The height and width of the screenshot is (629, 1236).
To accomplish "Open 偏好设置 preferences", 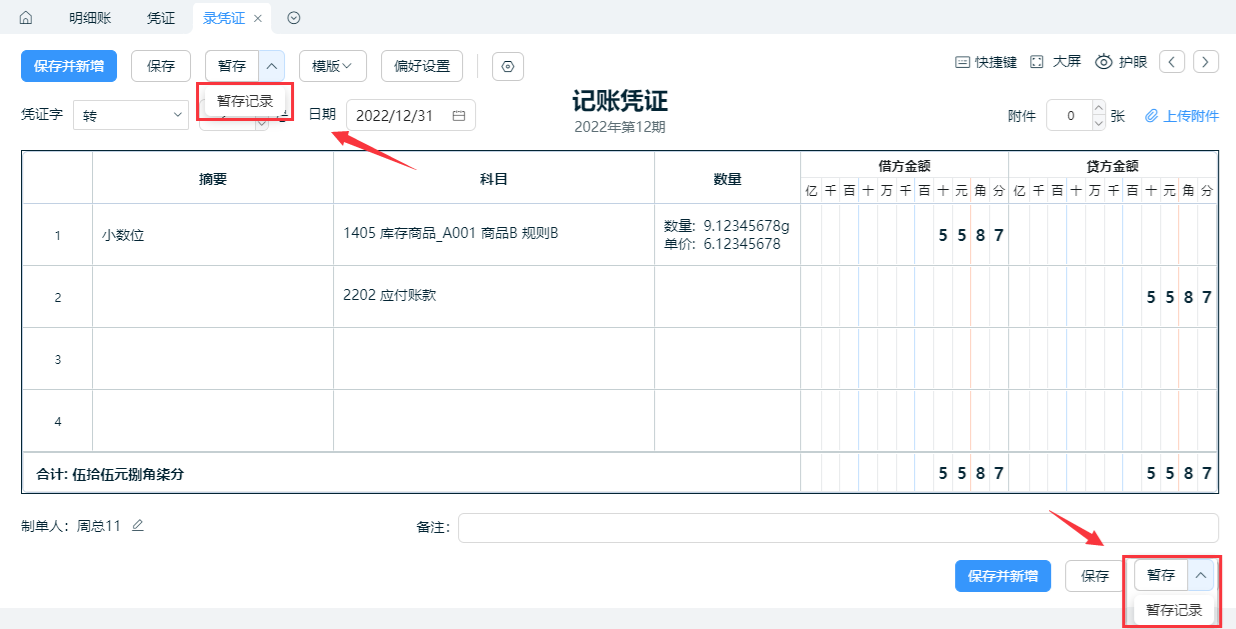I will (422, 66).
